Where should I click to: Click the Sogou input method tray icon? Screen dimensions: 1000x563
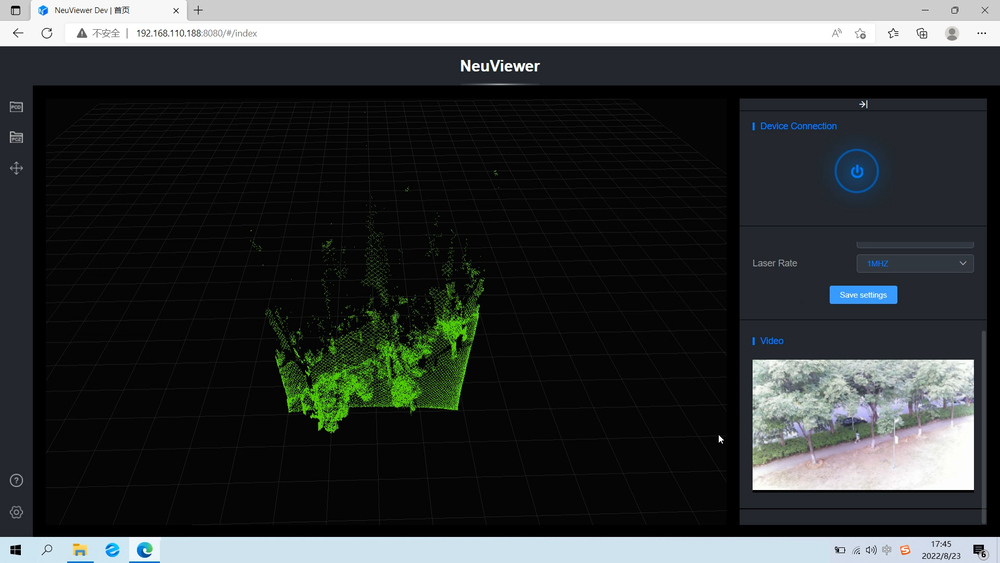coord(905,550)
